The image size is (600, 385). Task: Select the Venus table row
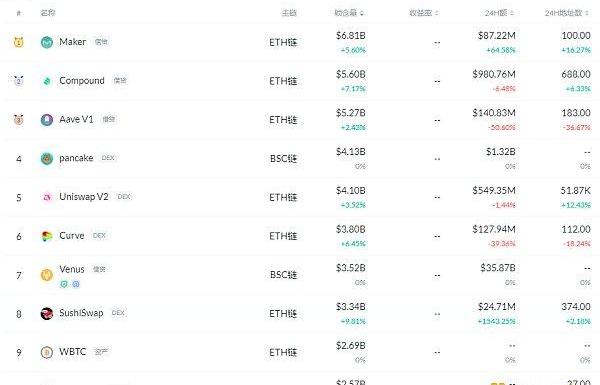pos(300,275)
